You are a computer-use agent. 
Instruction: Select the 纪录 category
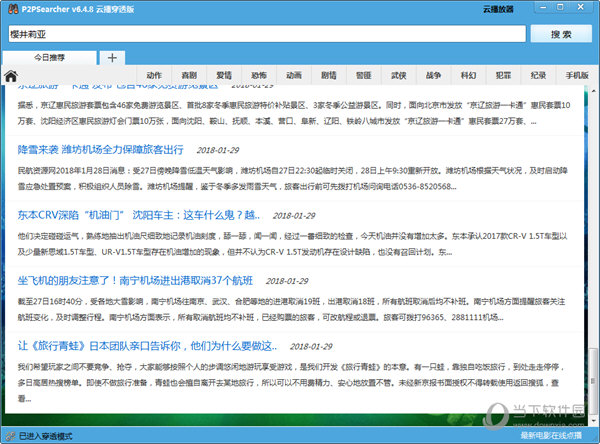[x=538, y=75]
